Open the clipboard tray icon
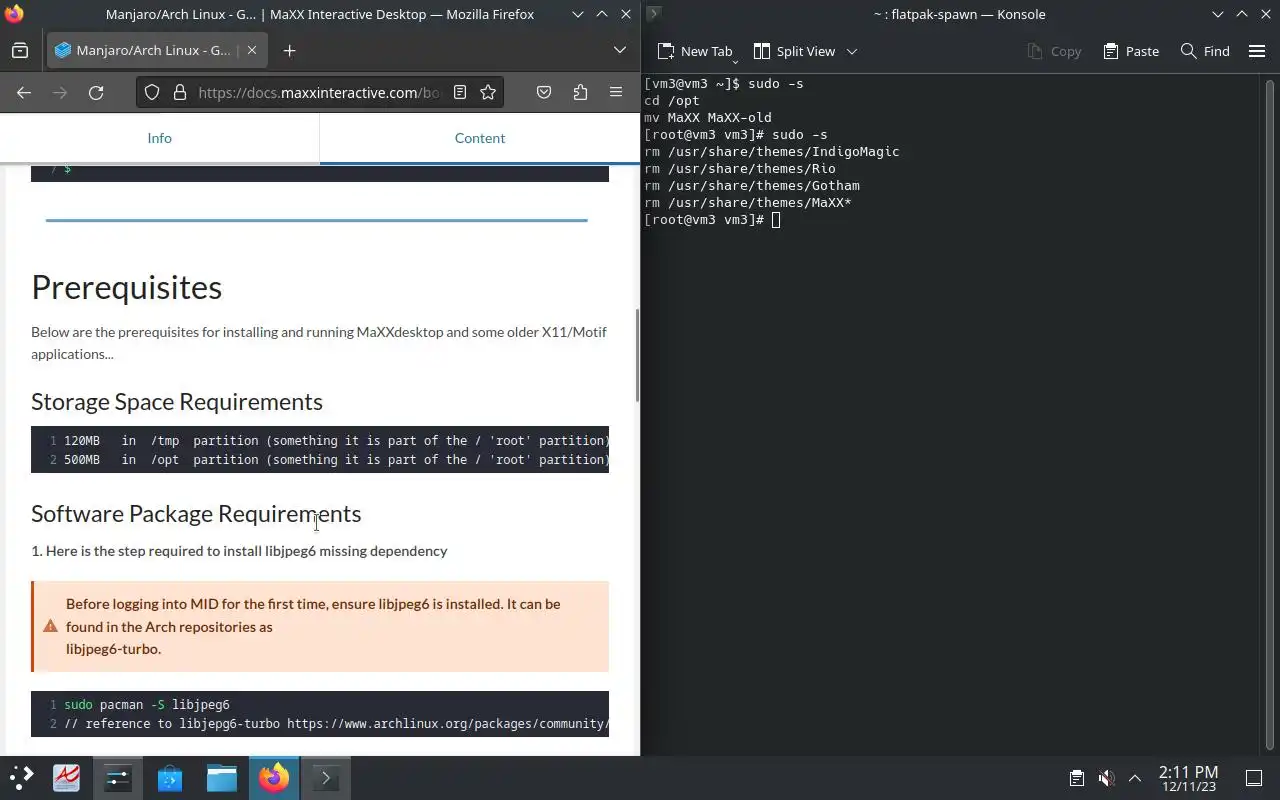 [x=1077, y=778]
